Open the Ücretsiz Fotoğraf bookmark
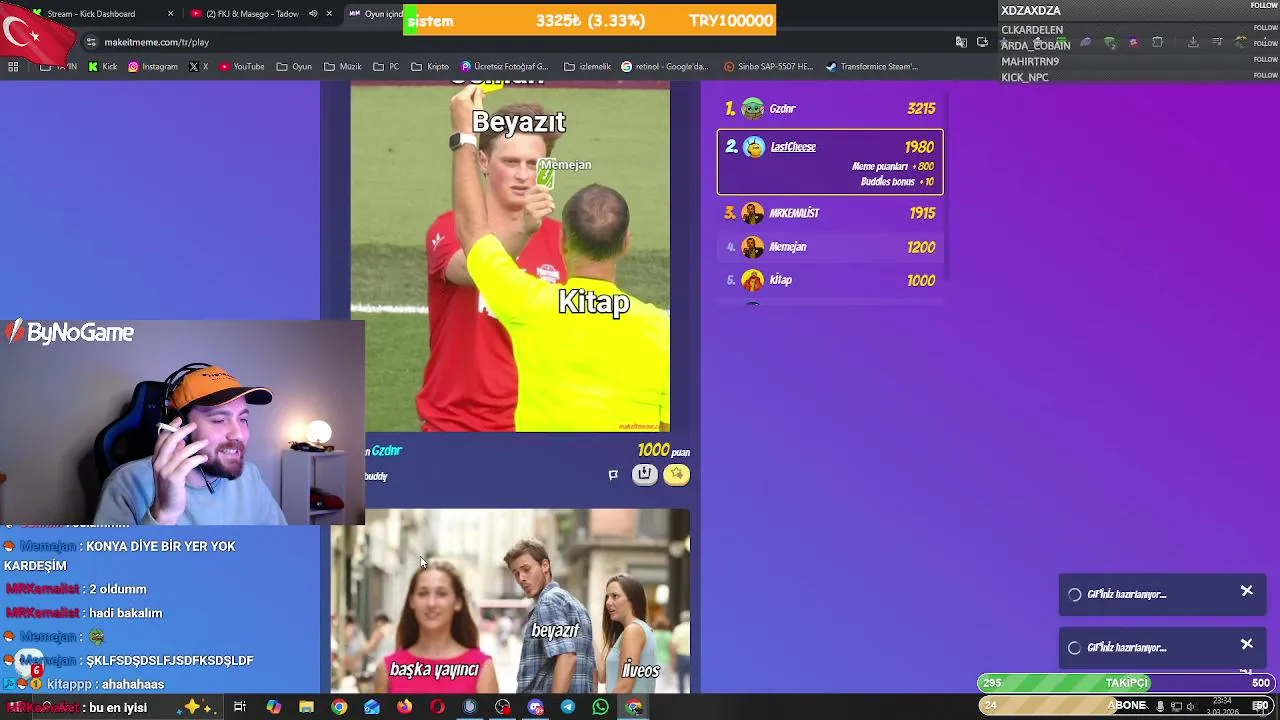 [504, 67]
